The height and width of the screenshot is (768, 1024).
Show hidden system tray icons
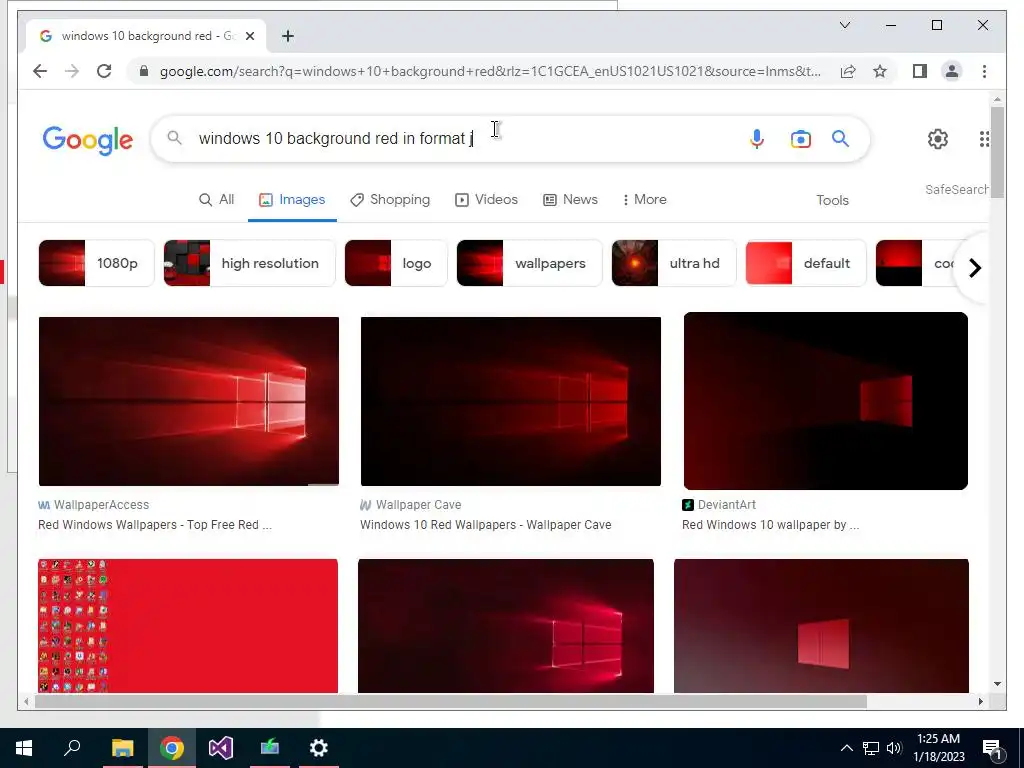click(x=846, y=748)
